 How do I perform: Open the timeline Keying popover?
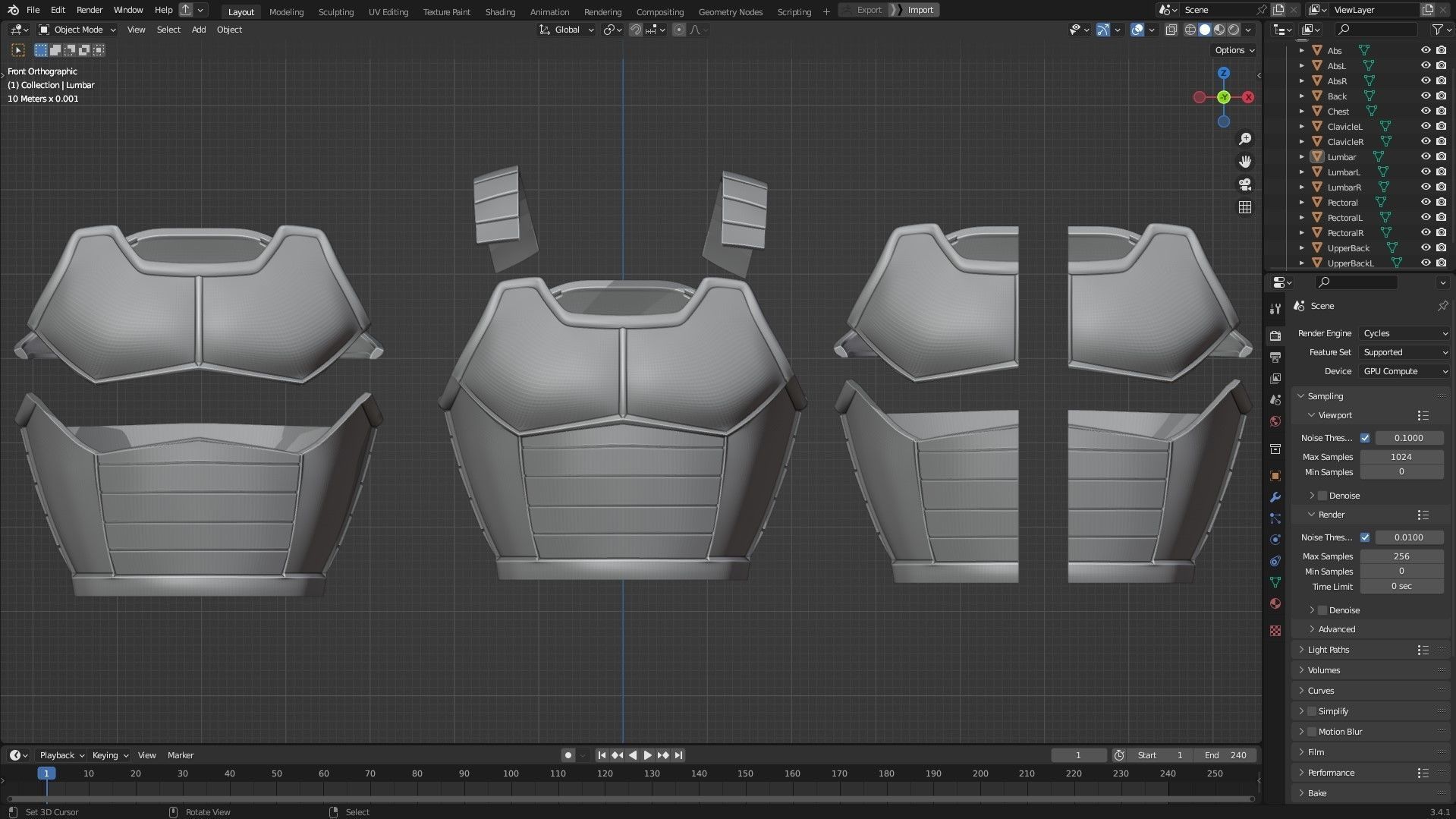pyautogui.click(x=110, y=755)
